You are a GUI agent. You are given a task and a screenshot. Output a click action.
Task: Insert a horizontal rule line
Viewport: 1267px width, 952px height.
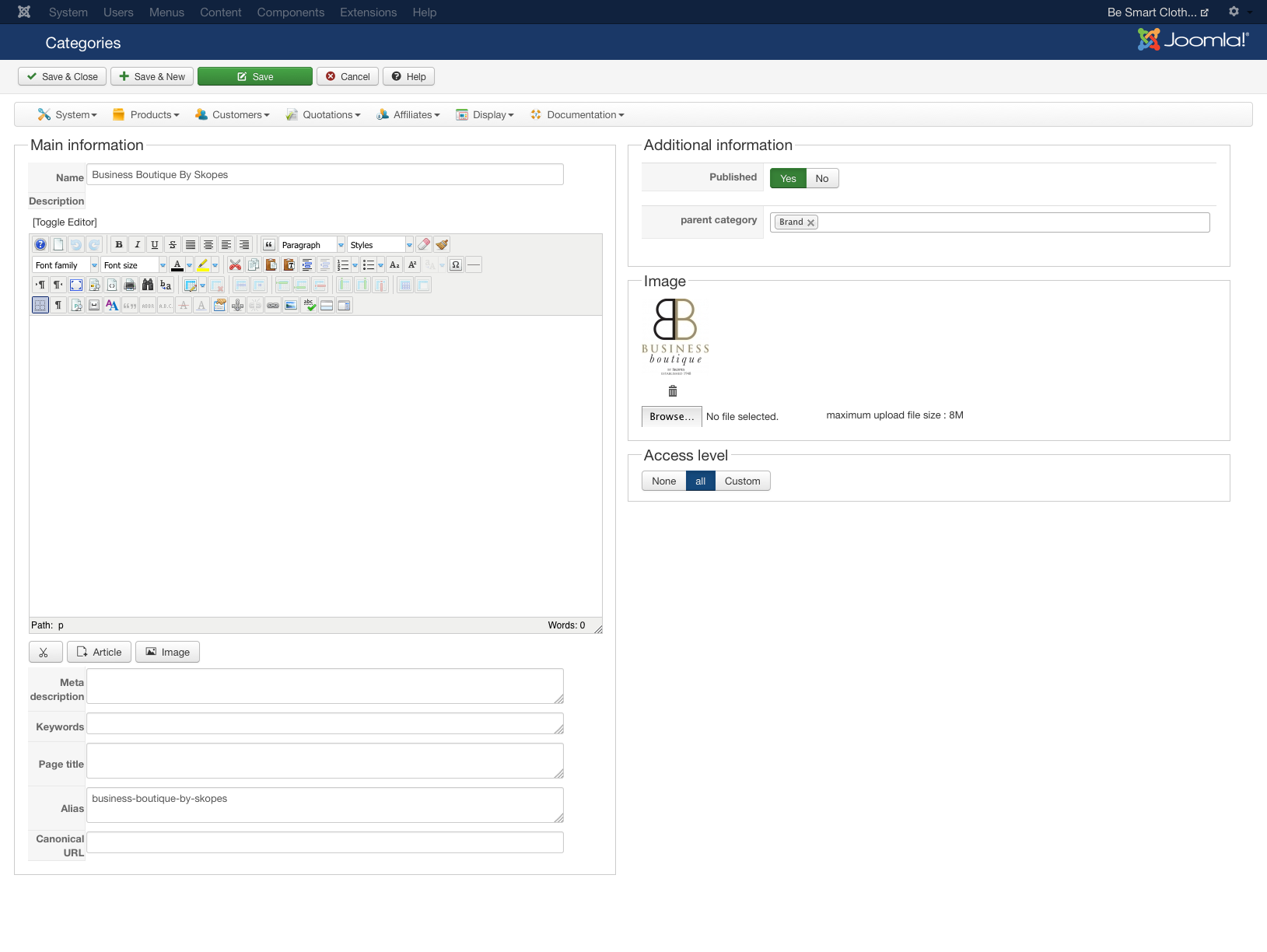(x=474, y=265)
